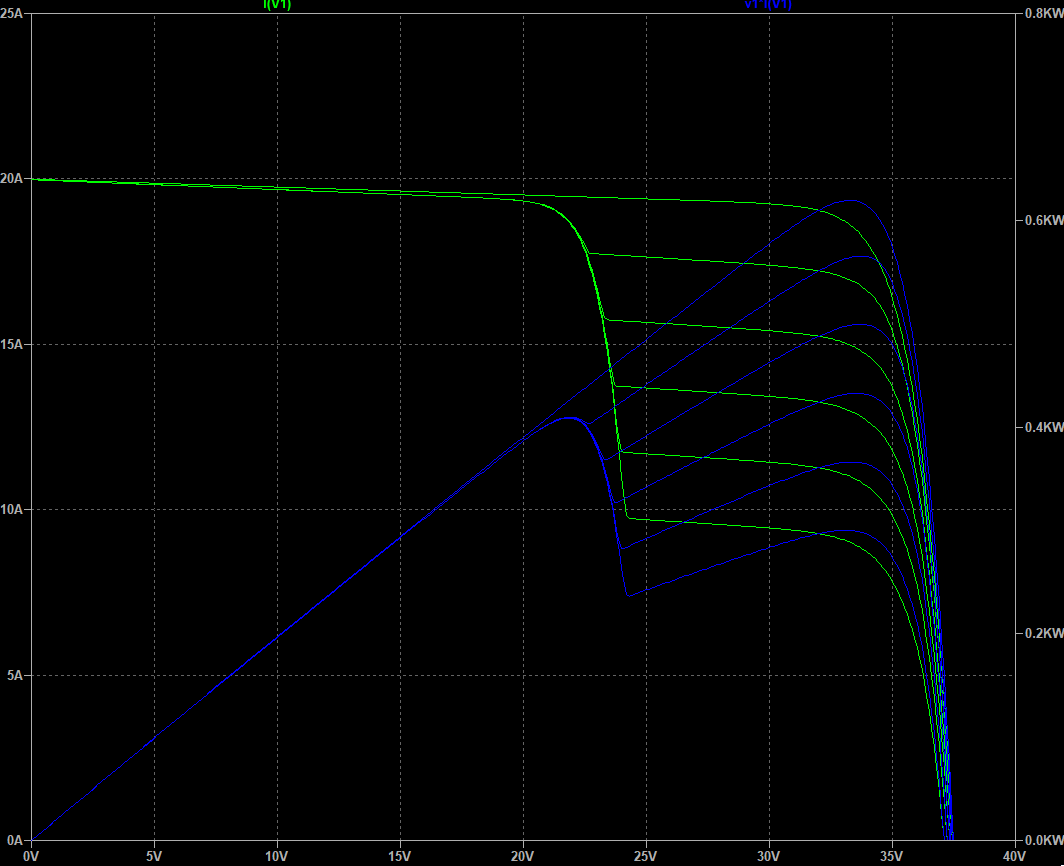This screenshot has height=866, width=1064.
Task: Click the 0.2KW label on power axis
Action: (x=1041, y=634)
